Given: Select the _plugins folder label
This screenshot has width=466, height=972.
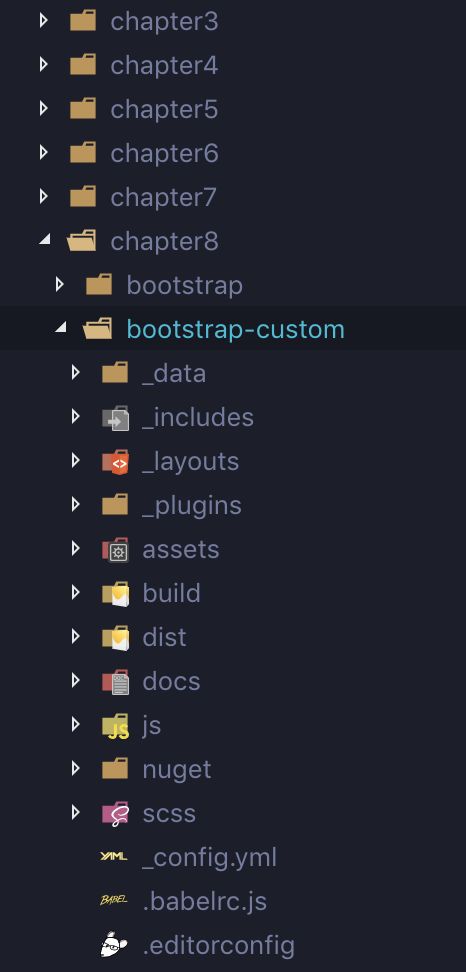Looking at the screenshot, I should coord(191,505).
